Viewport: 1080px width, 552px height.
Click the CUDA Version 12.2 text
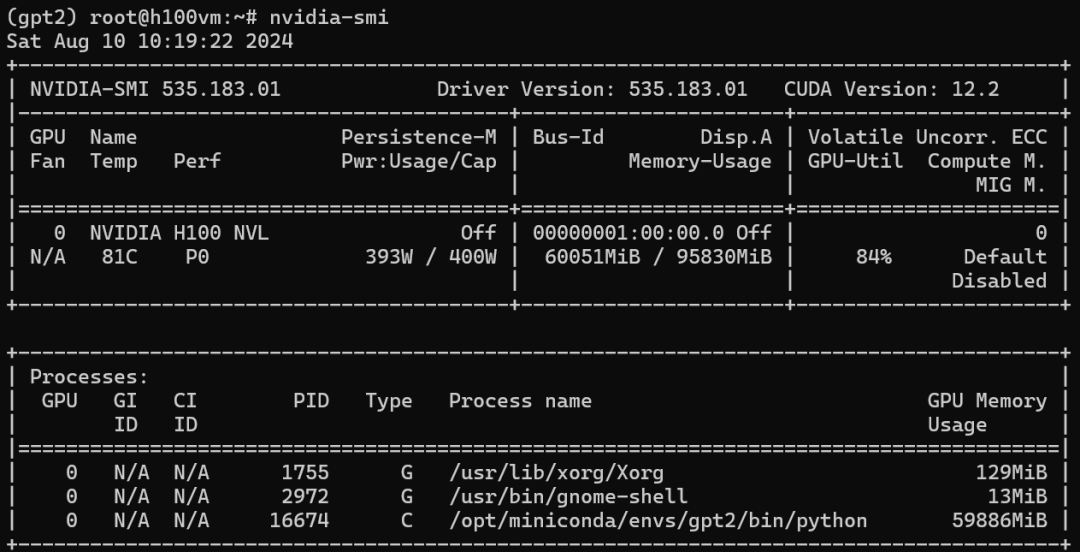(891, 89)
